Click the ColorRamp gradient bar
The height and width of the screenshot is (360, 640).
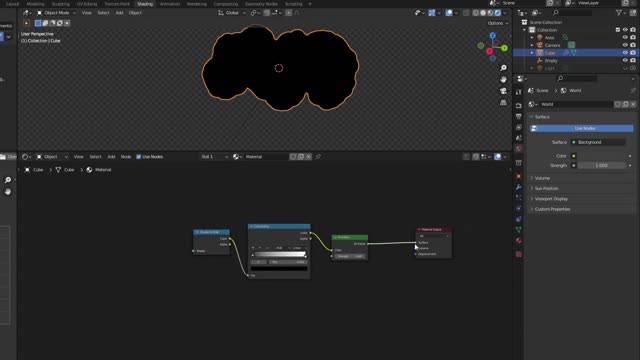[x=280, y=255]
